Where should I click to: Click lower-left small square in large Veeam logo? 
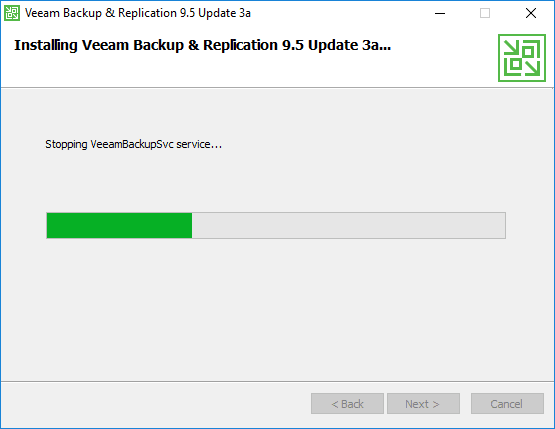(516, 64)
